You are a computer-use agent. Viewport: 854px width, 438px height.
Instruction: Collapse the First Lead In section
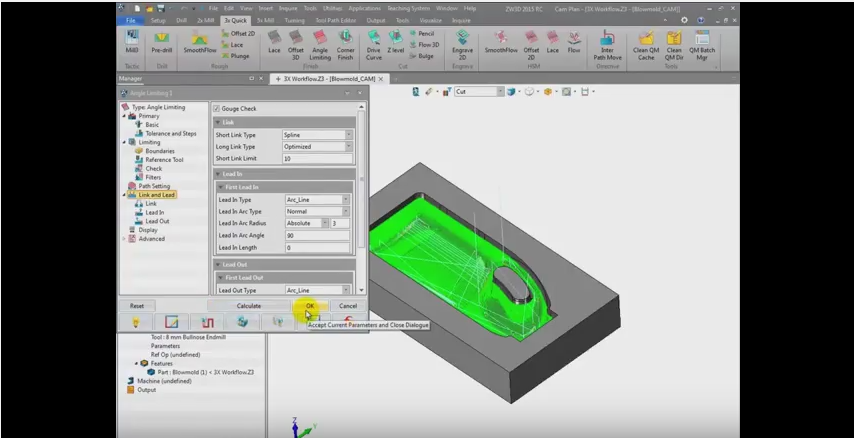[x=222, y=187]
